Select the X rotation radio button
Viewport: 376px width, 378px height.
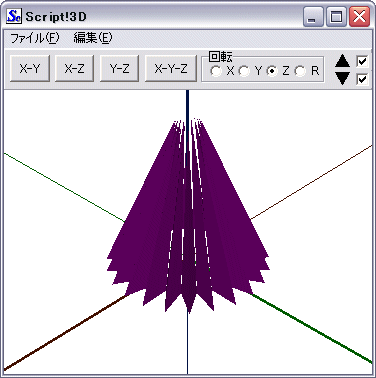click(216, 71)
